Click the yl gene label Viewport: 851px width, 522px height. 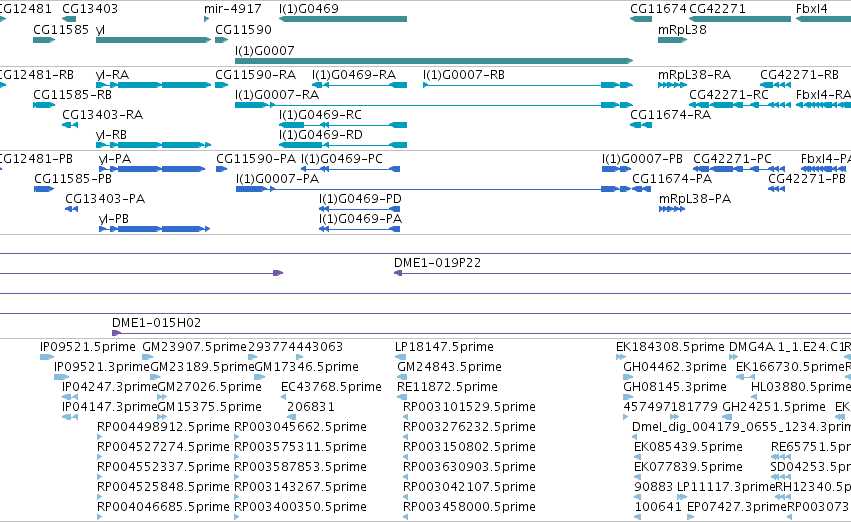(100, 29)
